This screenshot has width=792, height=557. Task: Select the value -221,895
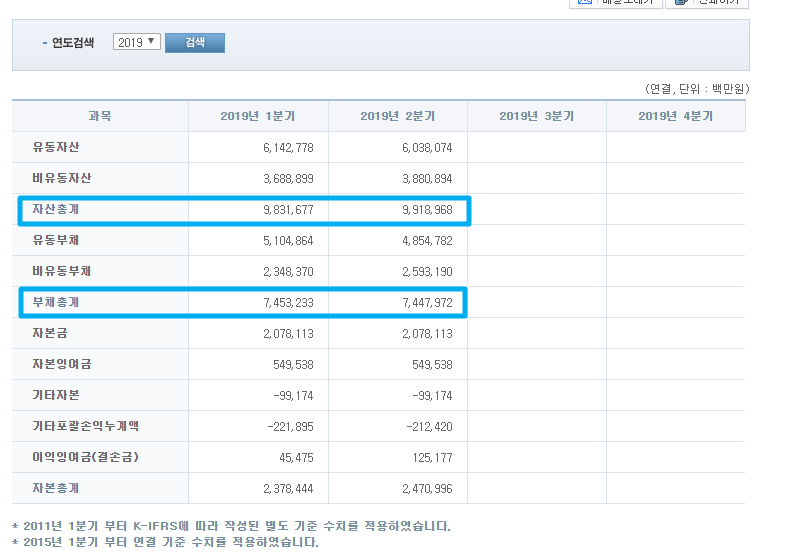pos(290,427)
